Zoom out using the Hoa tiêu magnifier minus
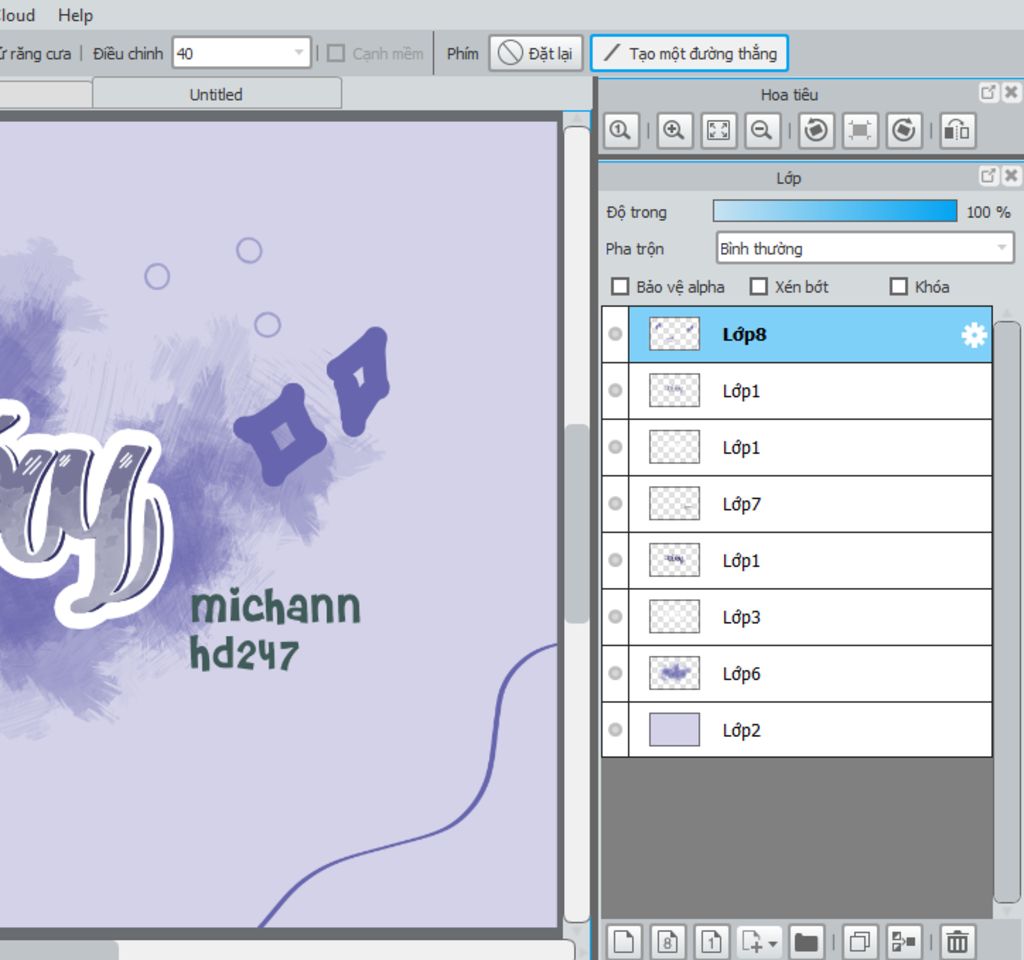1024x960 pixels. click(762, 131)
